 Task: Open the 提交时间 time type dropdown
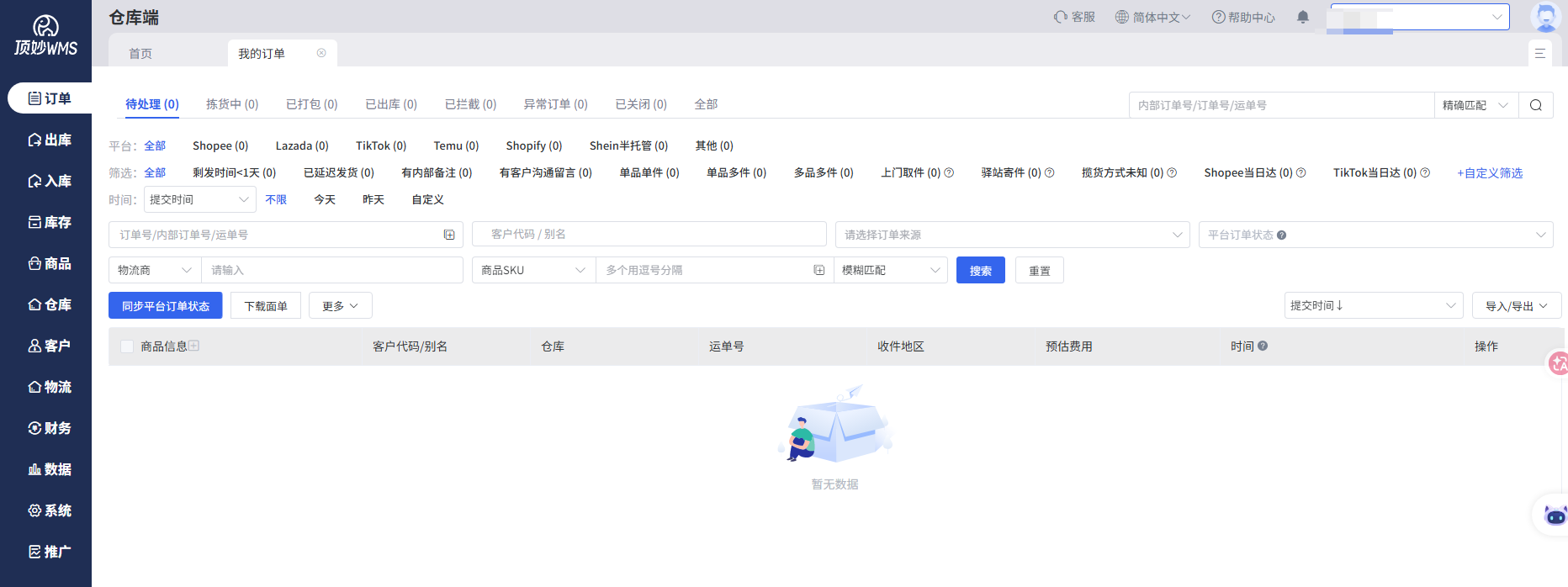[x=200, y=199]
